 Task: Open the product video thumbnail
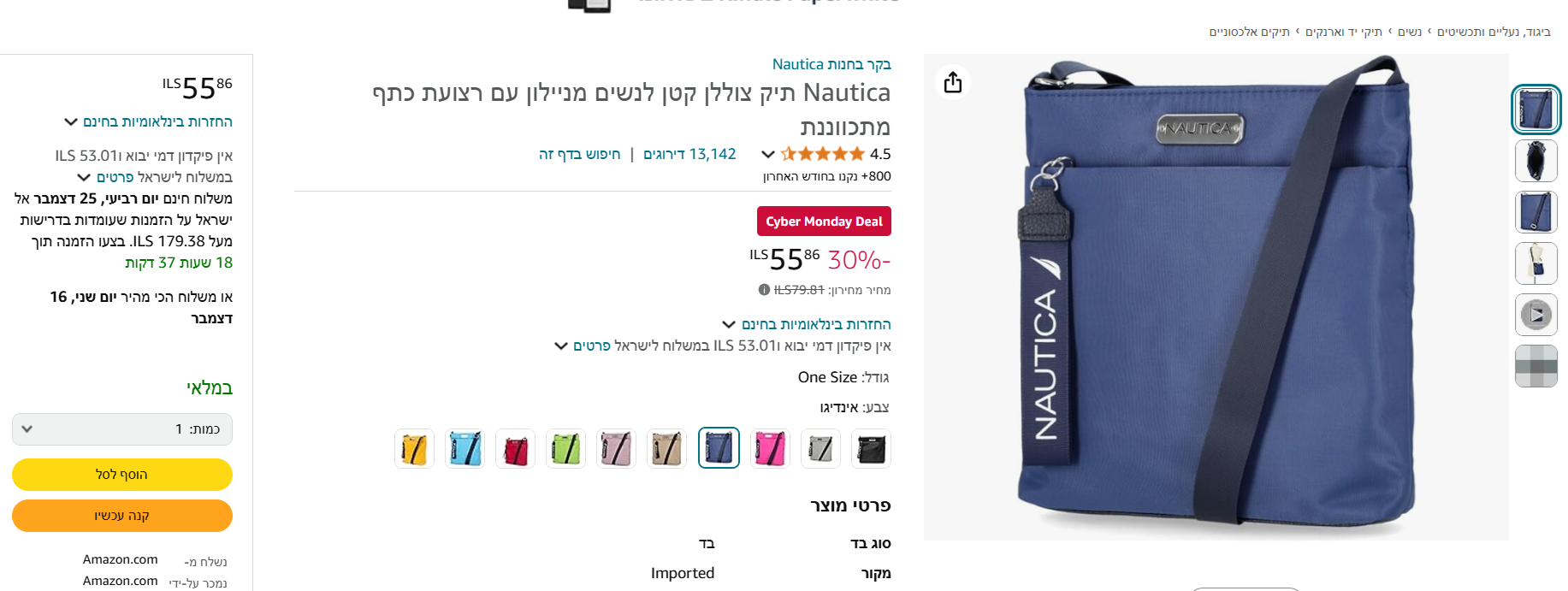click(1535, 315)
